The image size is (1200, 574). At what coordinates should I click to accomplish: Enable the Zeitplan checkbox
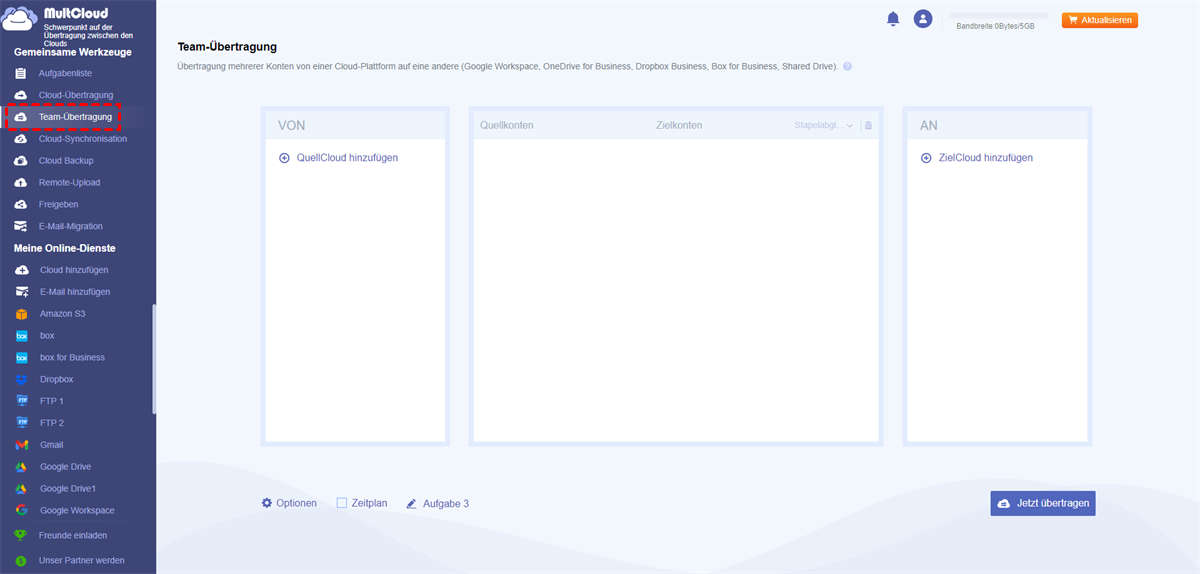click(x=342, y=503)
